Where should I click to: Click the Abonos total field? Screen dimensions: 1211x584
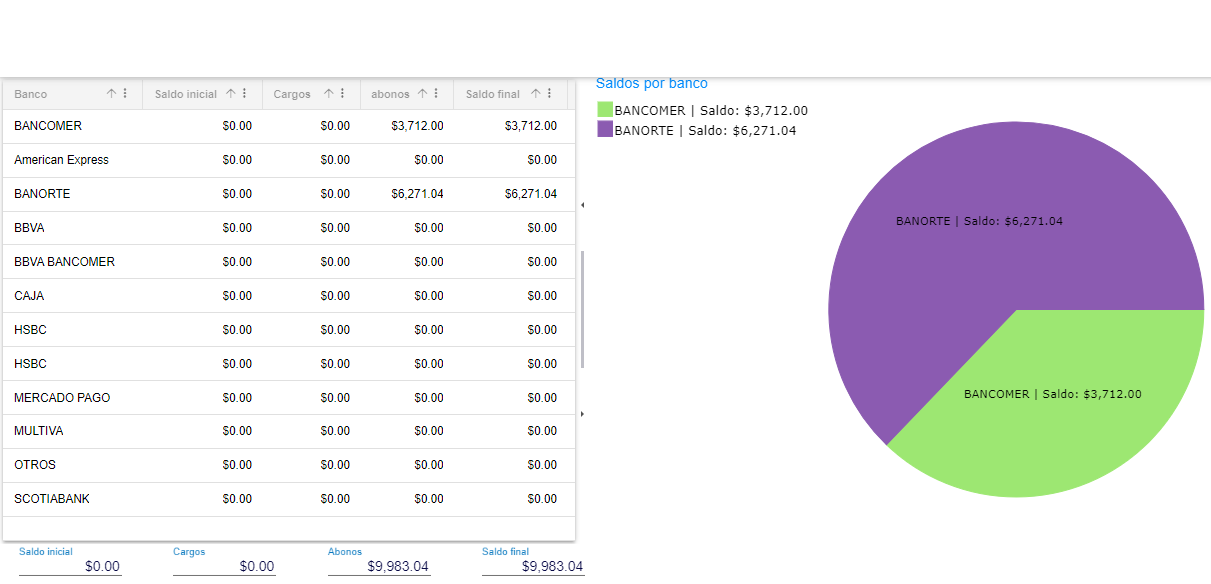point(378,566)
